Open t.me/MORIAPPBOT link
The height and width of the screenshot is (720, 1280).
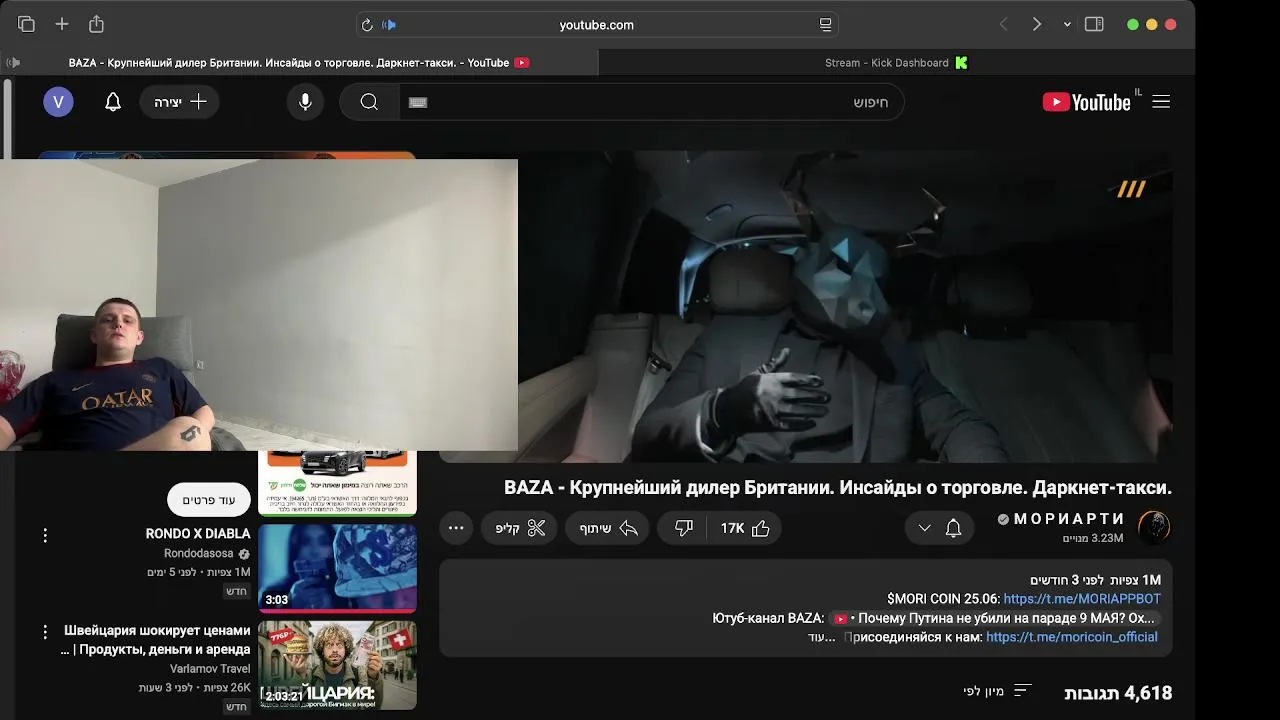tap(1082, 599)
